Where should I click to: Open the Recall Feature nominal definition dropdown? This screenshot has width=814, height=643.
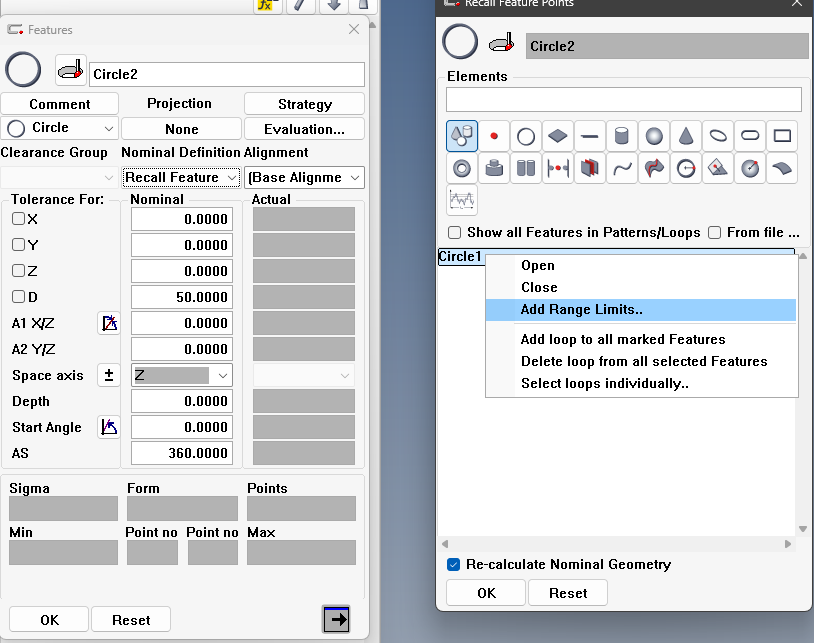181,177
